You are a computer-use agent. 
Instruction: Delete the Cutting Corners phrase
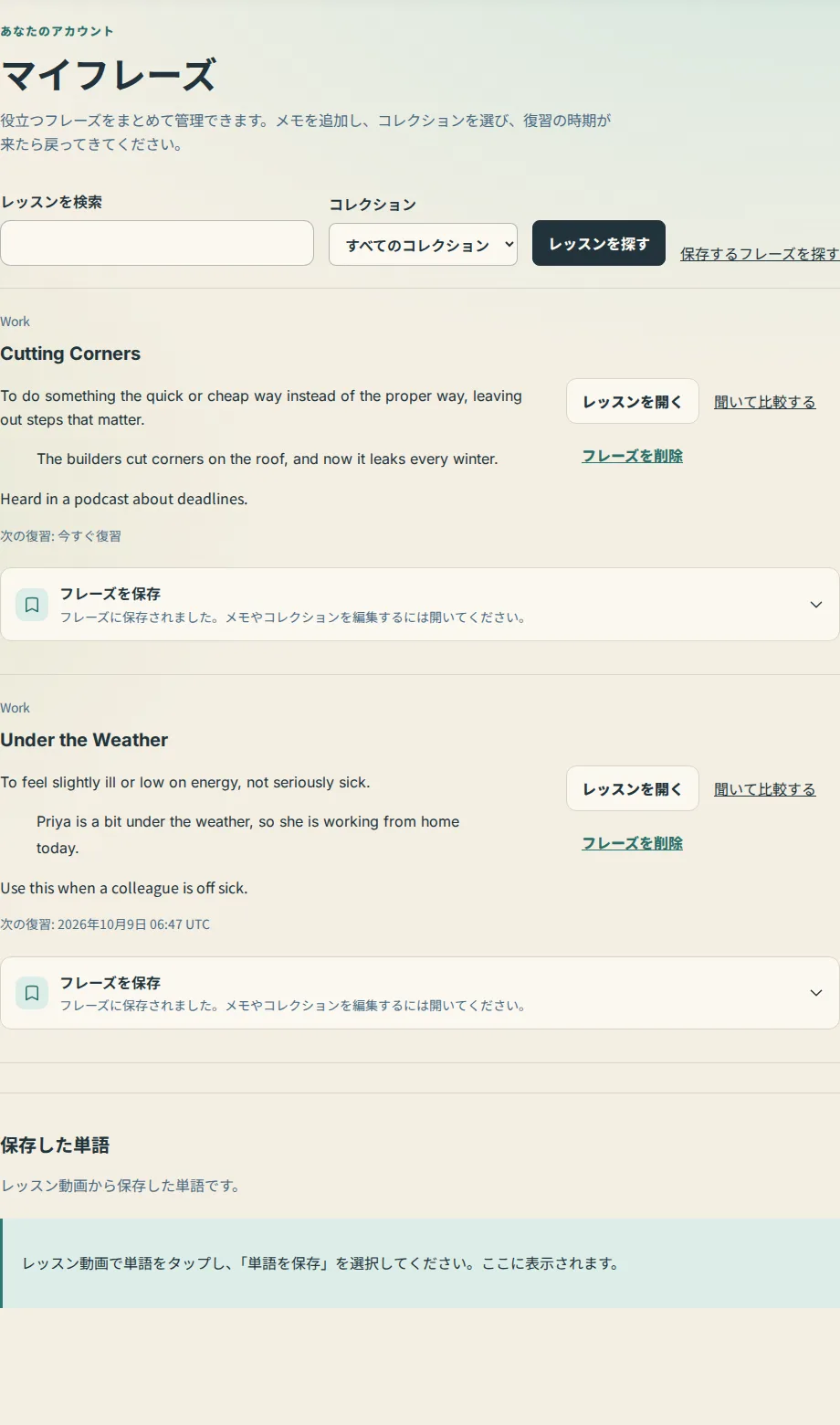click(x=633, y=456)
